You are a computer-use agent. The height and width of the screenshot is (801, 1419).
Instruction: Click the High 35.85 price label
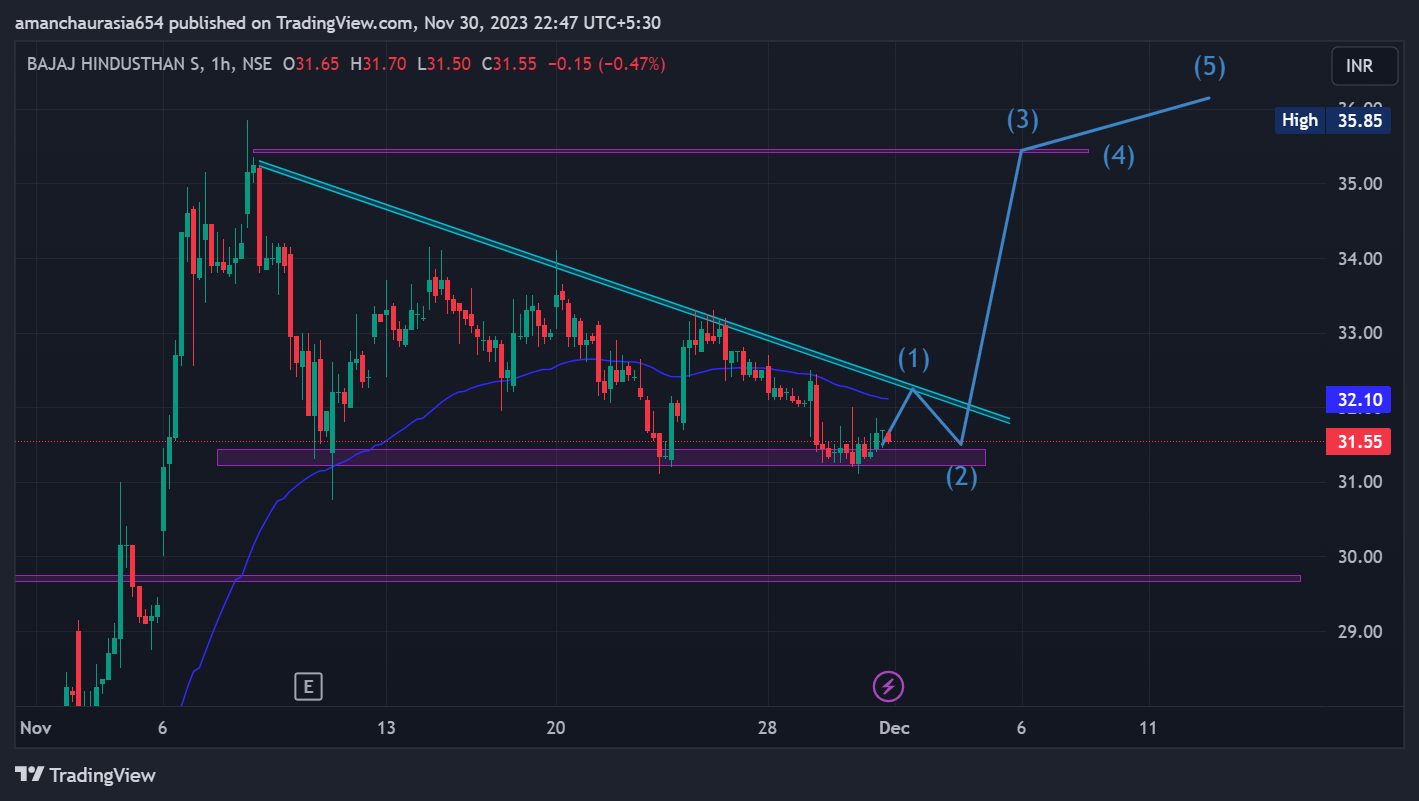1334,120
